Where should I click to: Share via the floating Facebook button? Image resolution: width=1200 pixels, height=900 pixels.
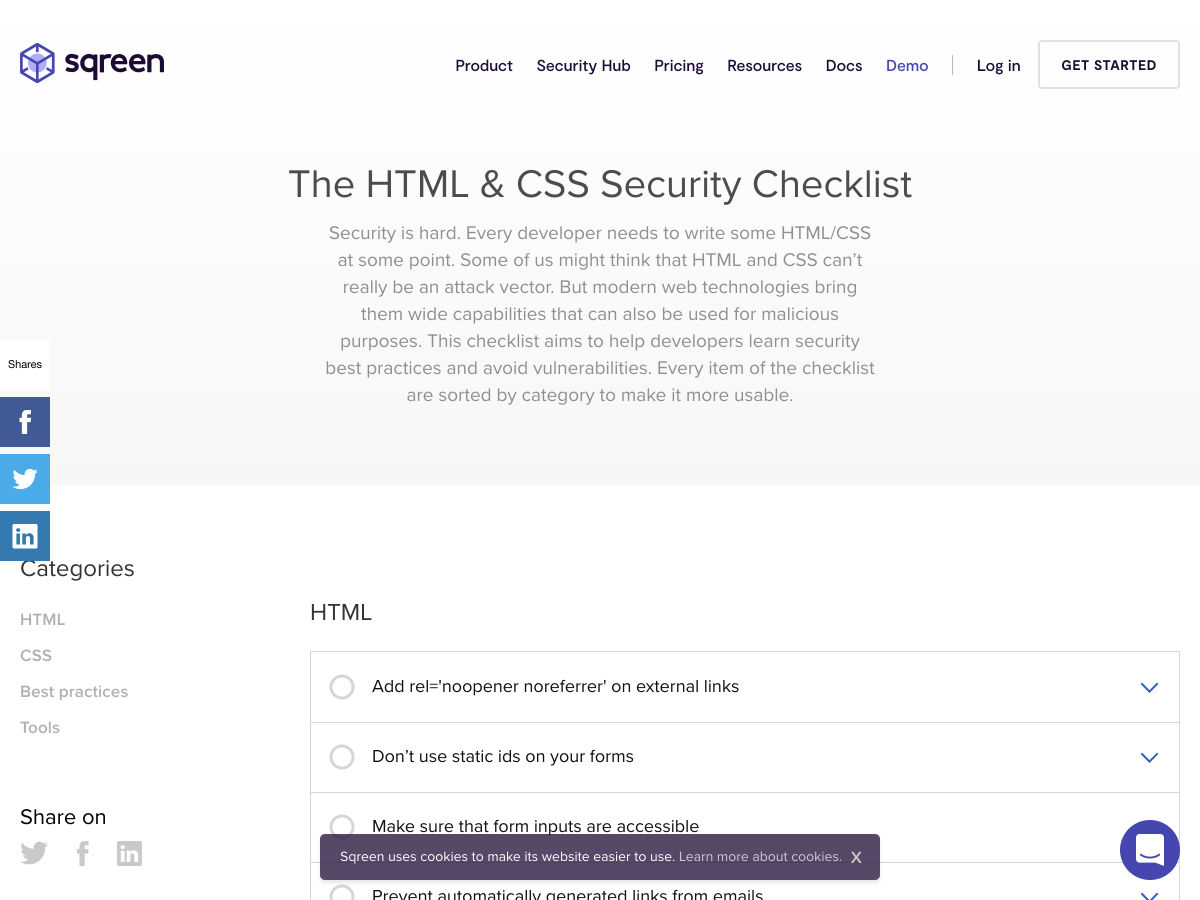click(25, 422)
